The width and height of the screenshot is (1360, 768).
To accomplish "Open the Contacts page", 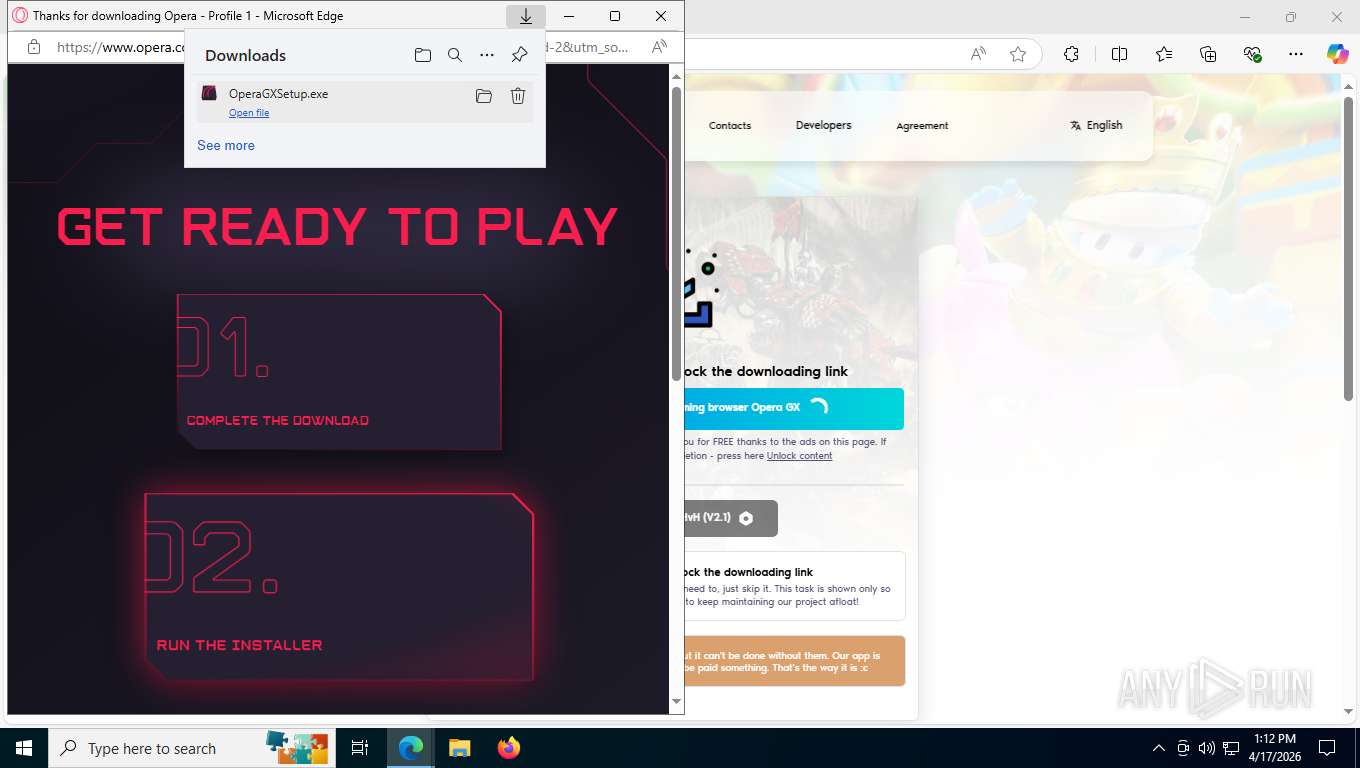I will [x=730, y=125].
